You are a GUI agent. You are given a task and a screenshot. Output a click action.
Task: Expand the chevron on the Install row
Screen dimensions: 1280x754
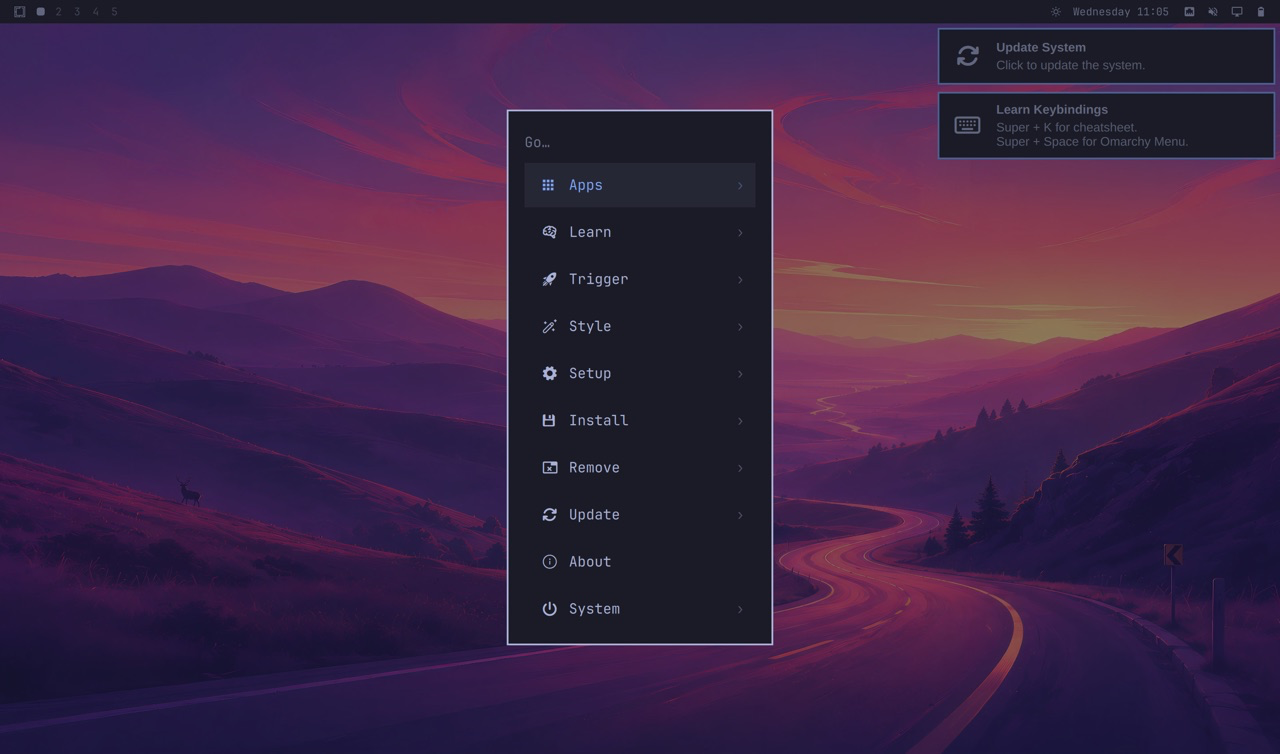pos(740,420)
